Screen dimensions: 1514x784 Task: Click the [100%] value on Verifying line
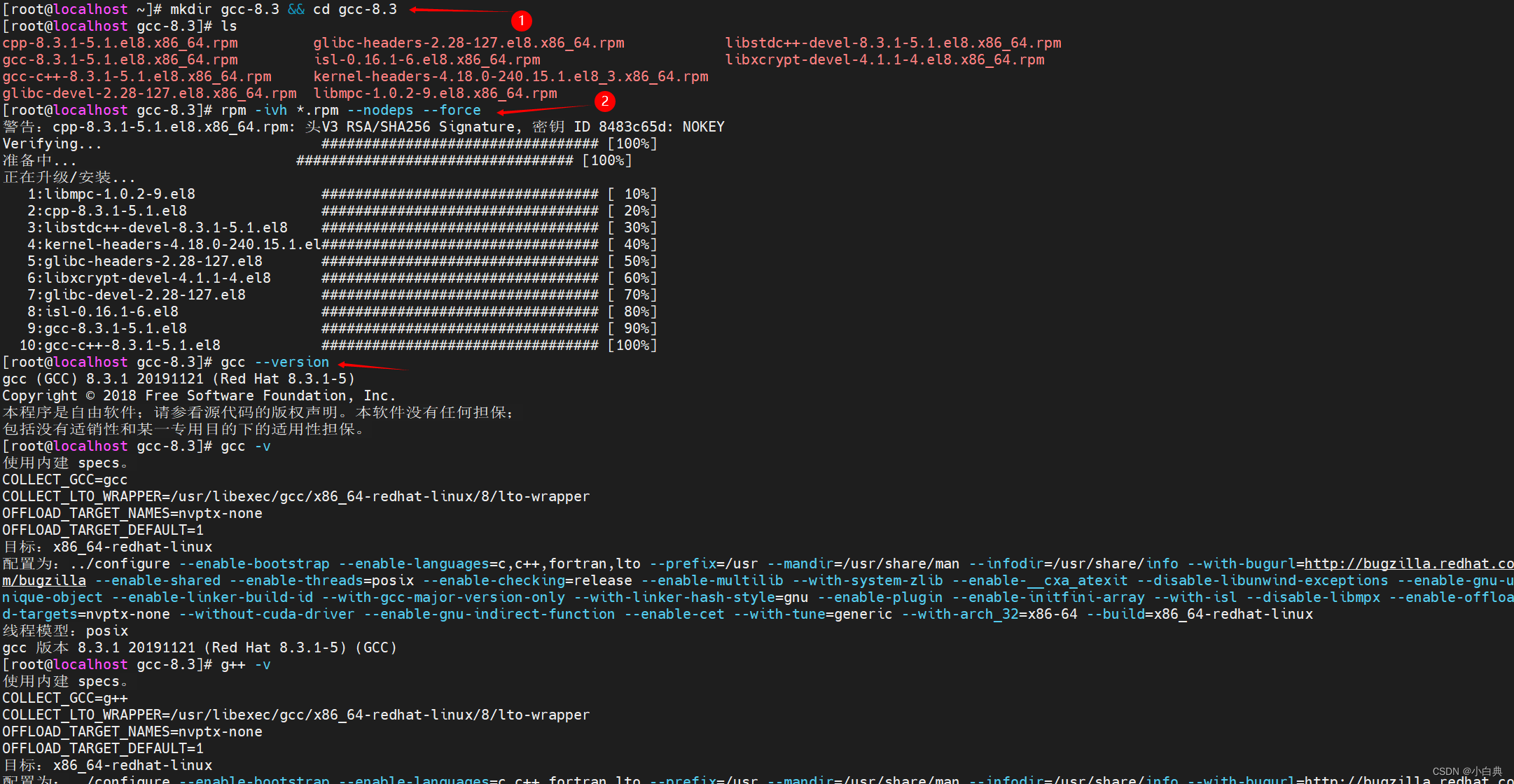pyautogui.click(x=632, y=143)
